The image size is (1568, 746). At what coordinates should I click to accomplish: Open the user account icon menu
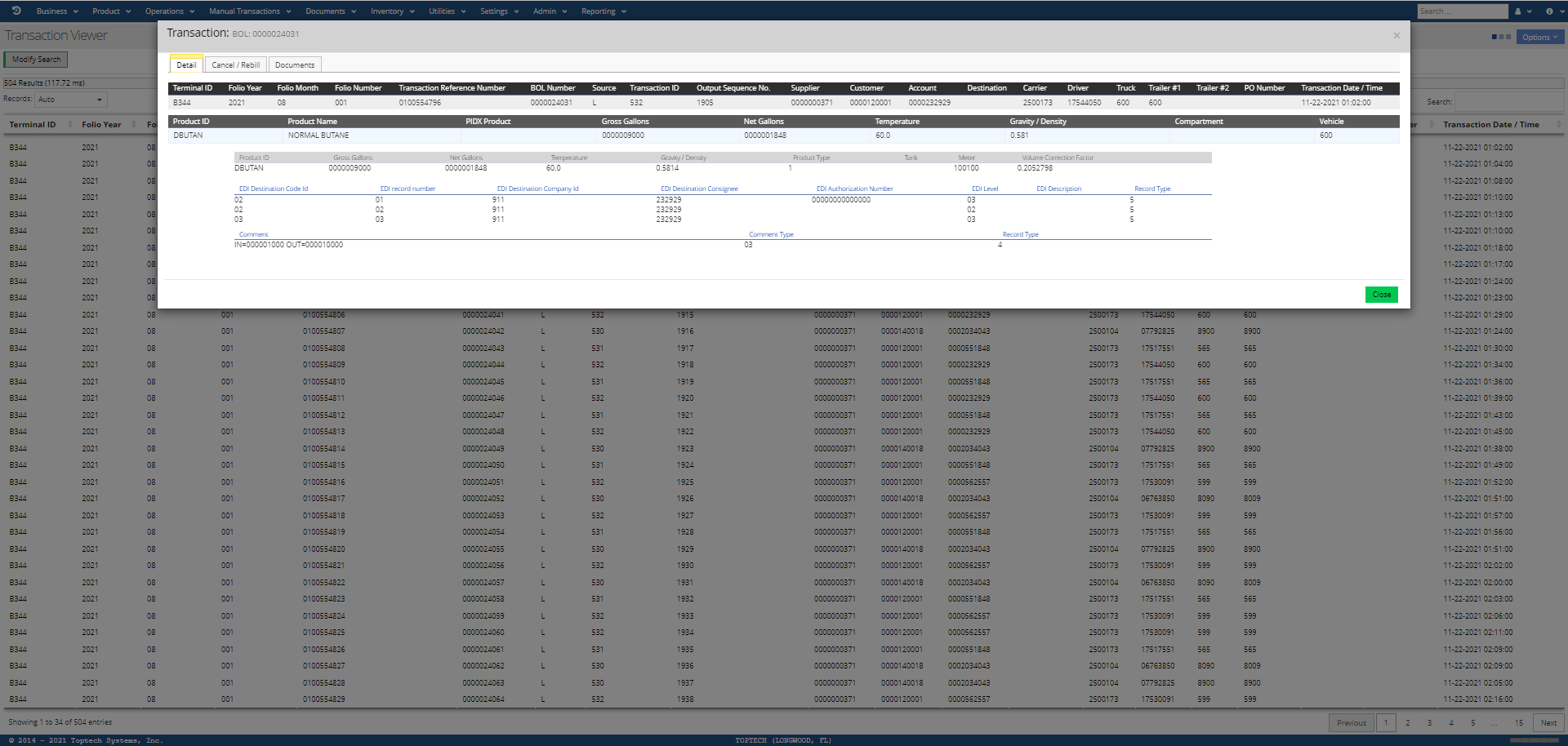coord(1522,11)
